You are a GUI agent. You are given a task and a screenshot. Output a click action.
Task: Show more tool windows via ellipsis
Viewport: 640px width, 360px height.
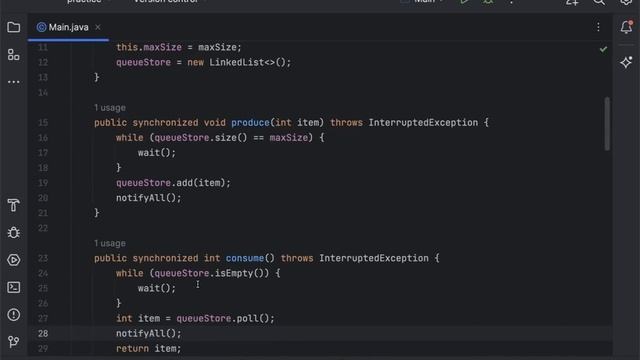point(13,82)
